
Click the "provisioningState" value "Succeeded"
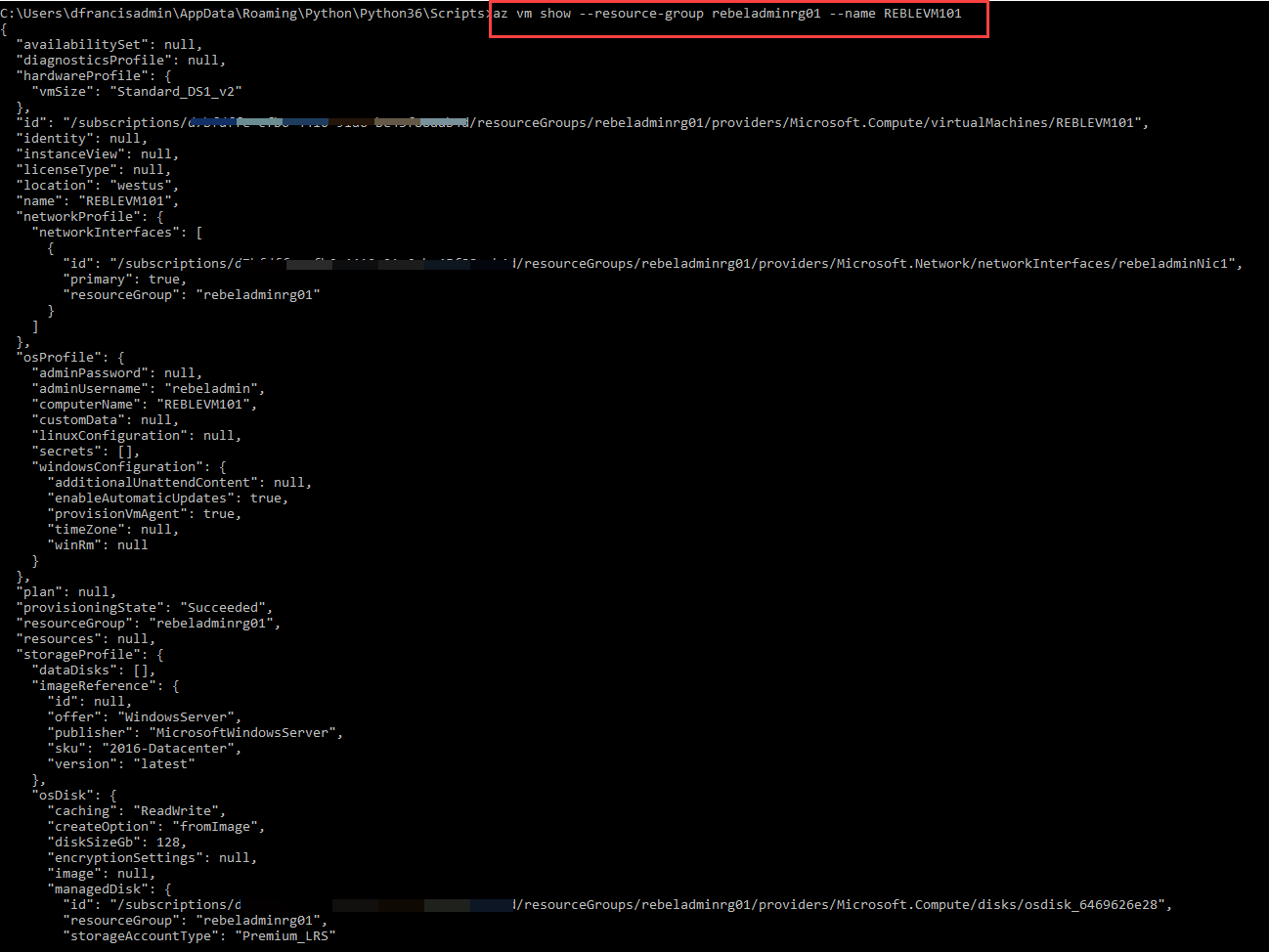223,607
